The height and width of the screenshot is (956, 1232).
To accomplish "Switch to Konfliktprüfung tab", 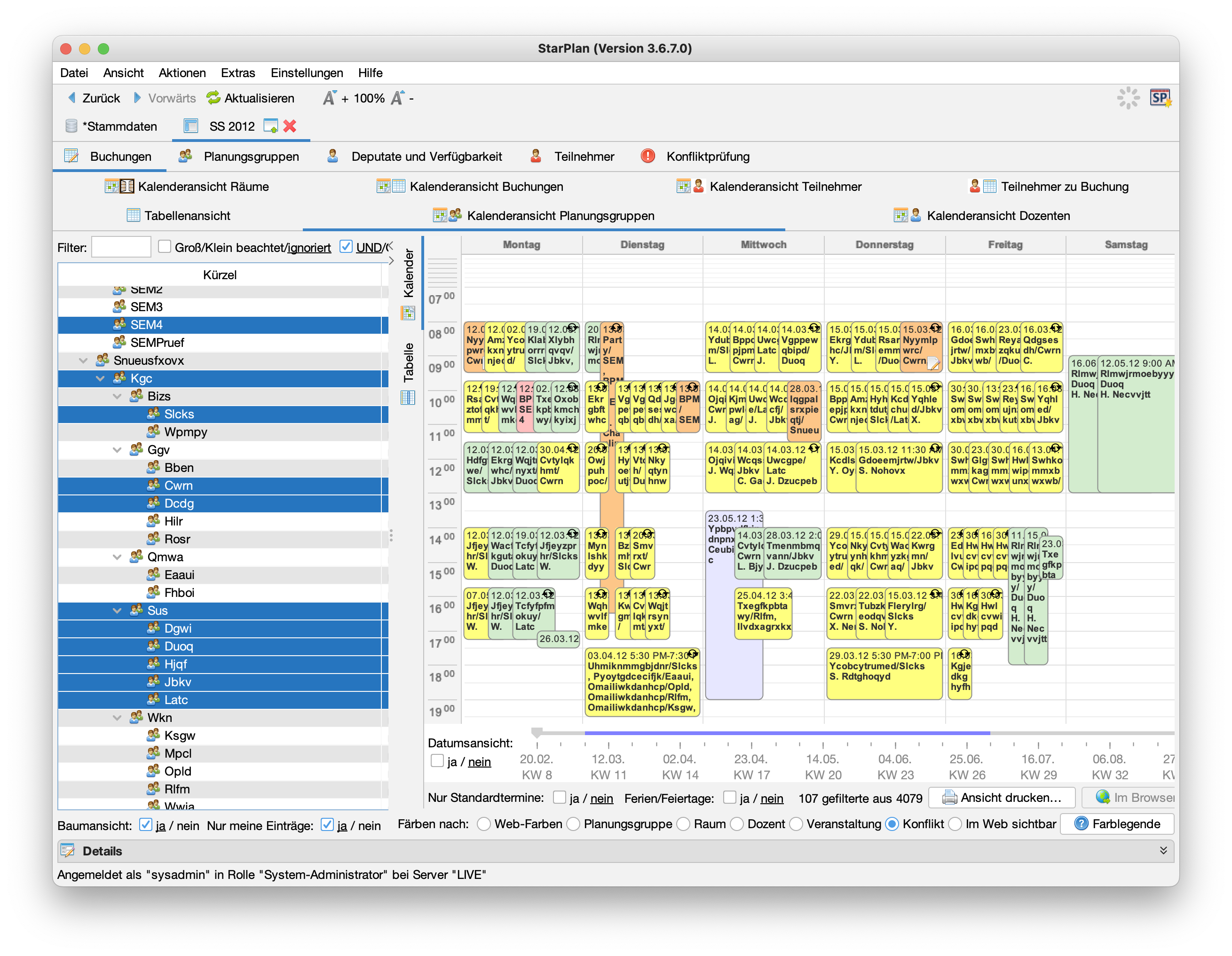I will click(707, 156).
